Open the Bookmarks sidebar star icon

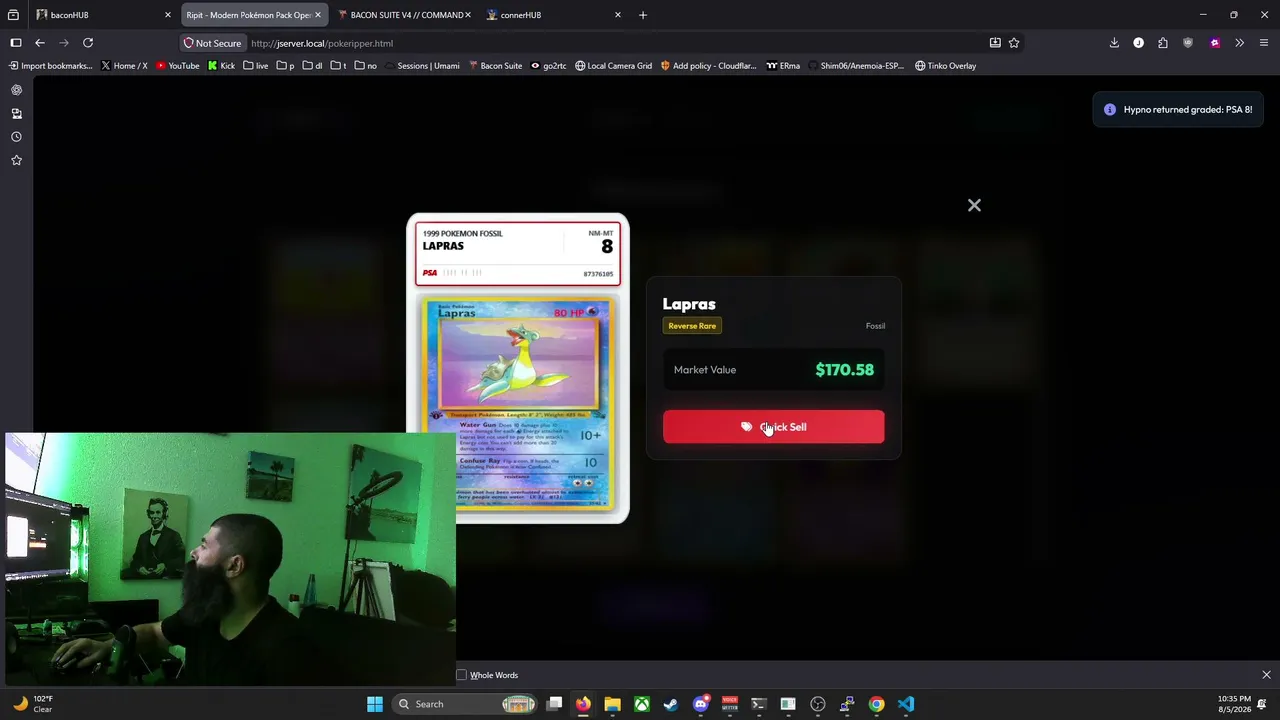(16, 160)
